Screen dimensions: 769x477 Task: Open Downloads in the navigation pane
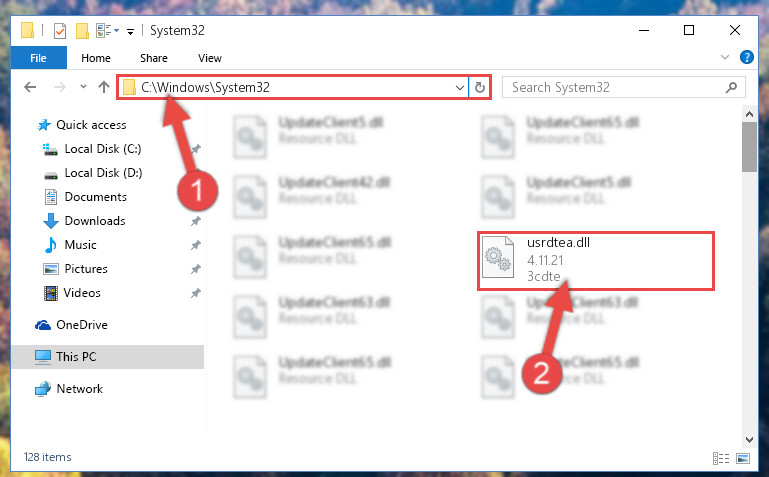[x=95, y=221]
